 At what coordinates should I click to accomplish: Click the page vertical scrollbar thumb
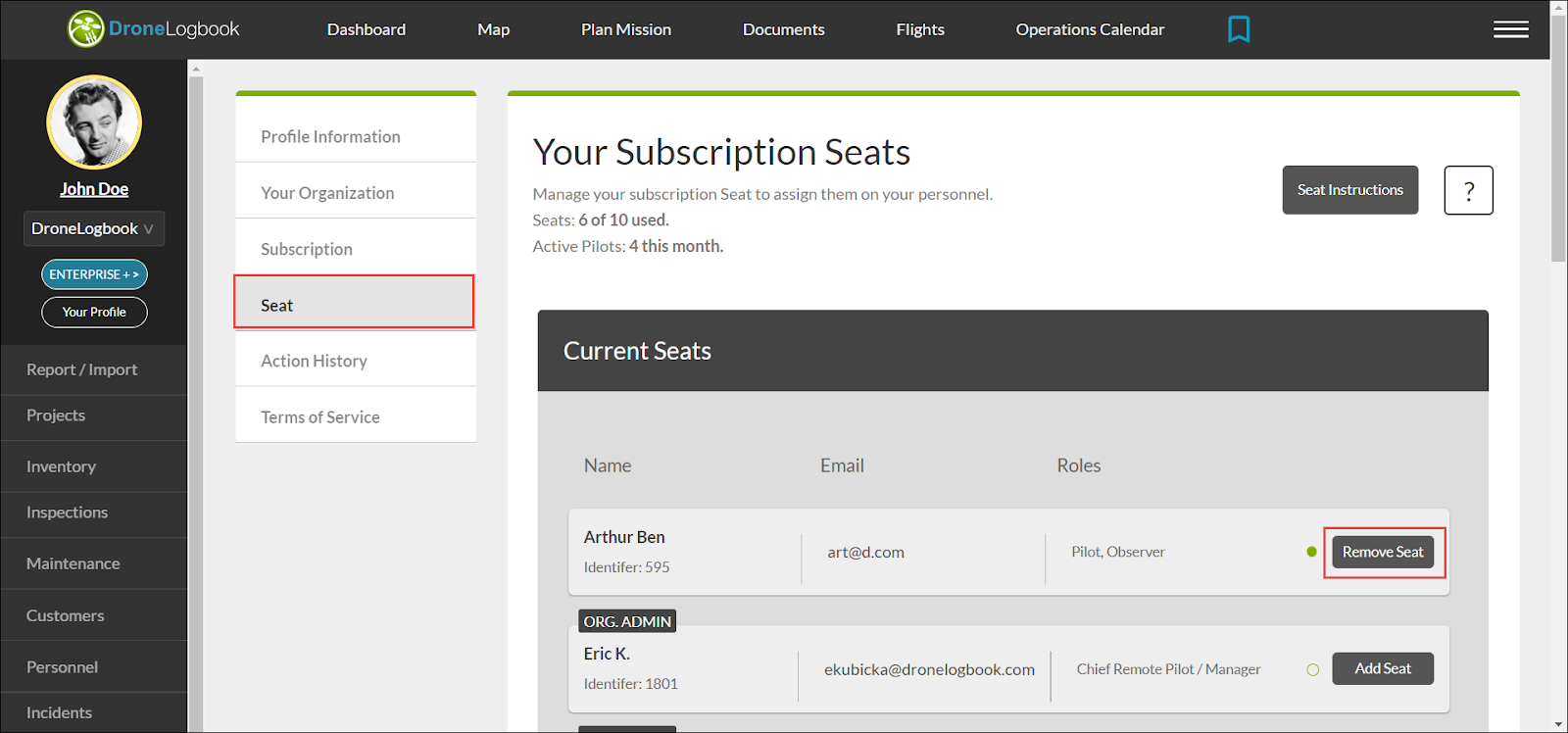click(1558, 137)
